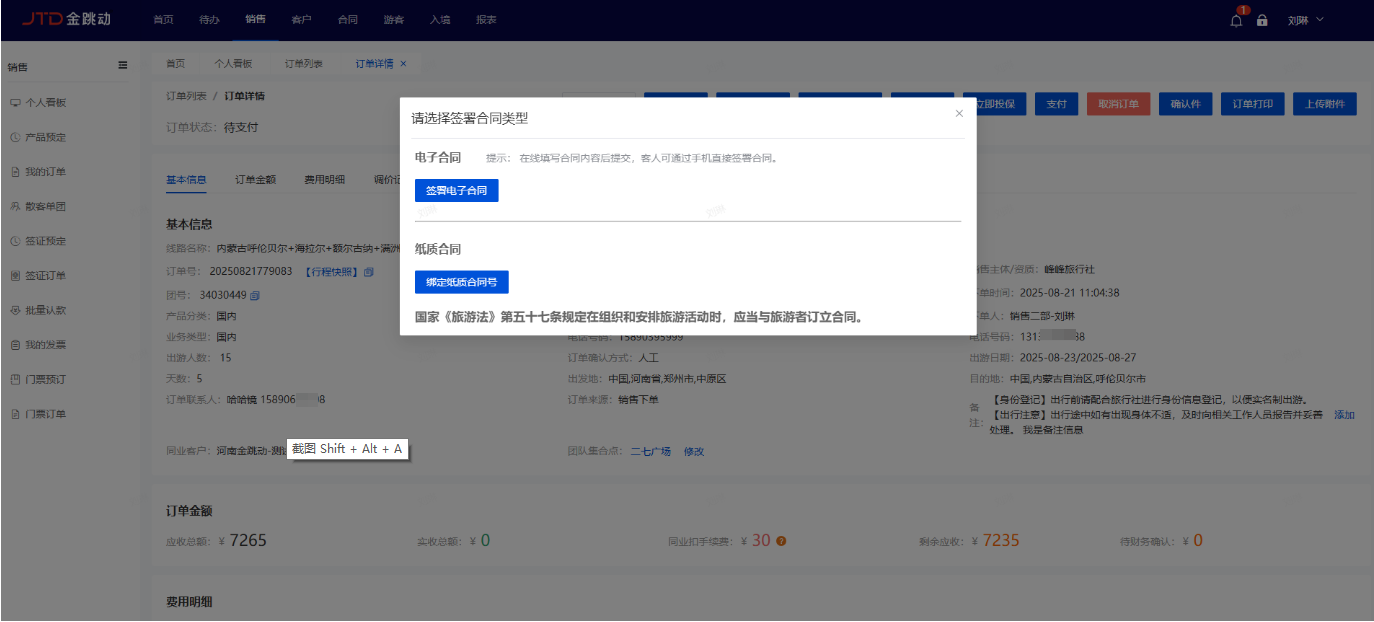Screen dimensions: 1374x622
Task: Click 修改 link beside 二七广场
Action: 694,451
